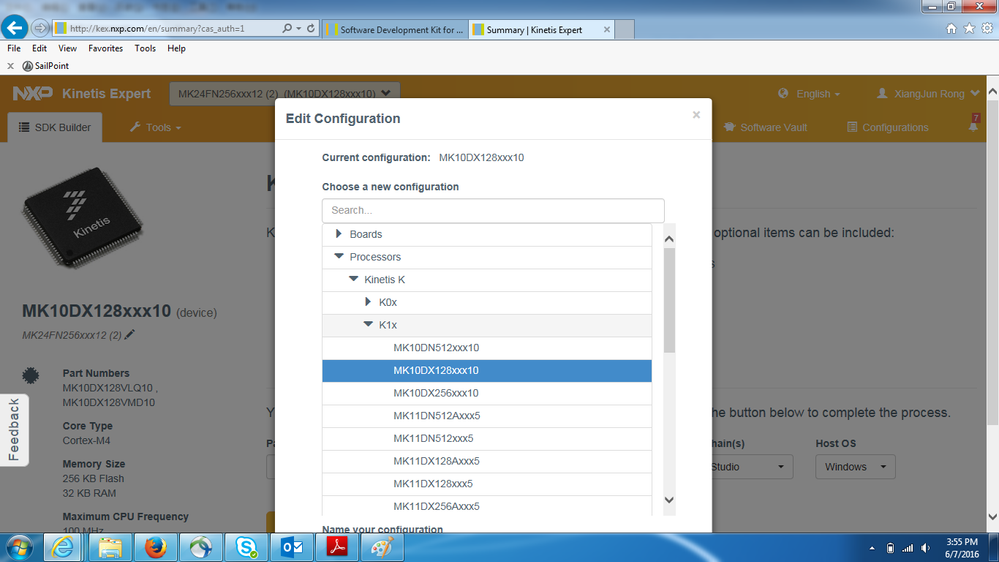This screenshot has height=562, width=999.
Task: Open the Favorites star icon
Action: point(969,29)
